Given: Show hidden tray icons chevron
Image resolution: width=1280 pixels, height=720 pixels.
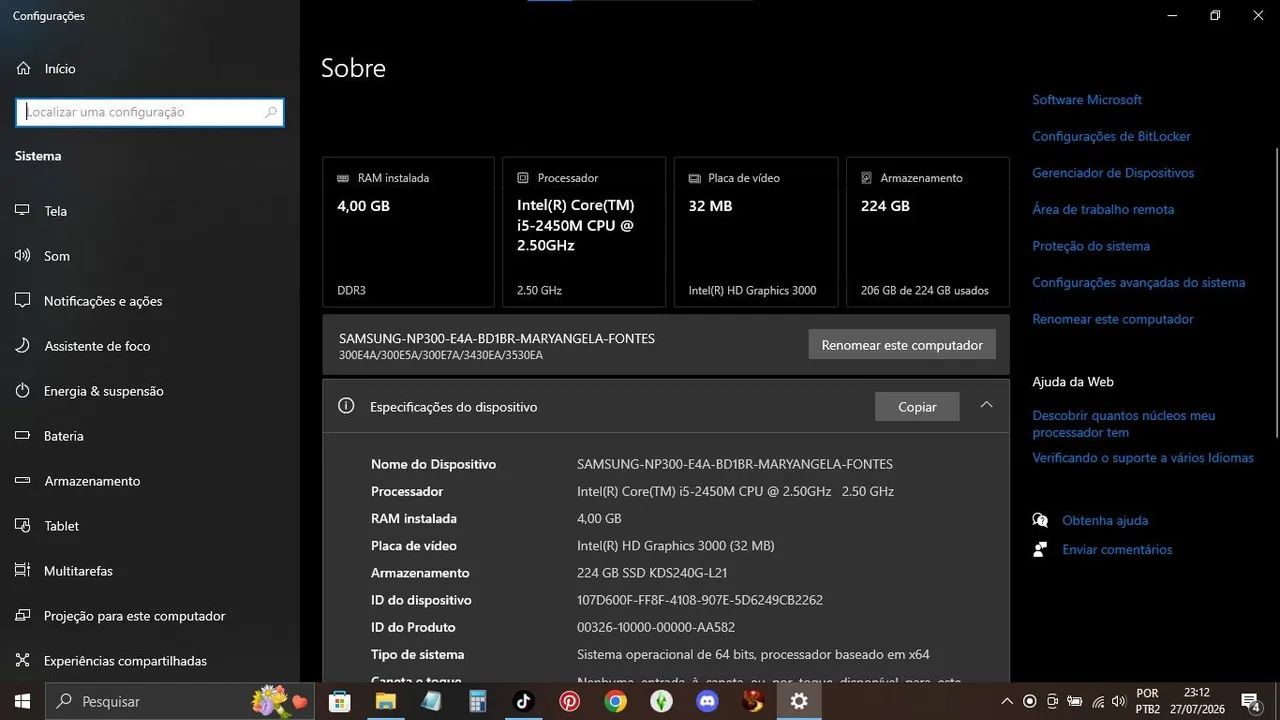Looking at the screenshot, I should click(x=1007, y=702).
